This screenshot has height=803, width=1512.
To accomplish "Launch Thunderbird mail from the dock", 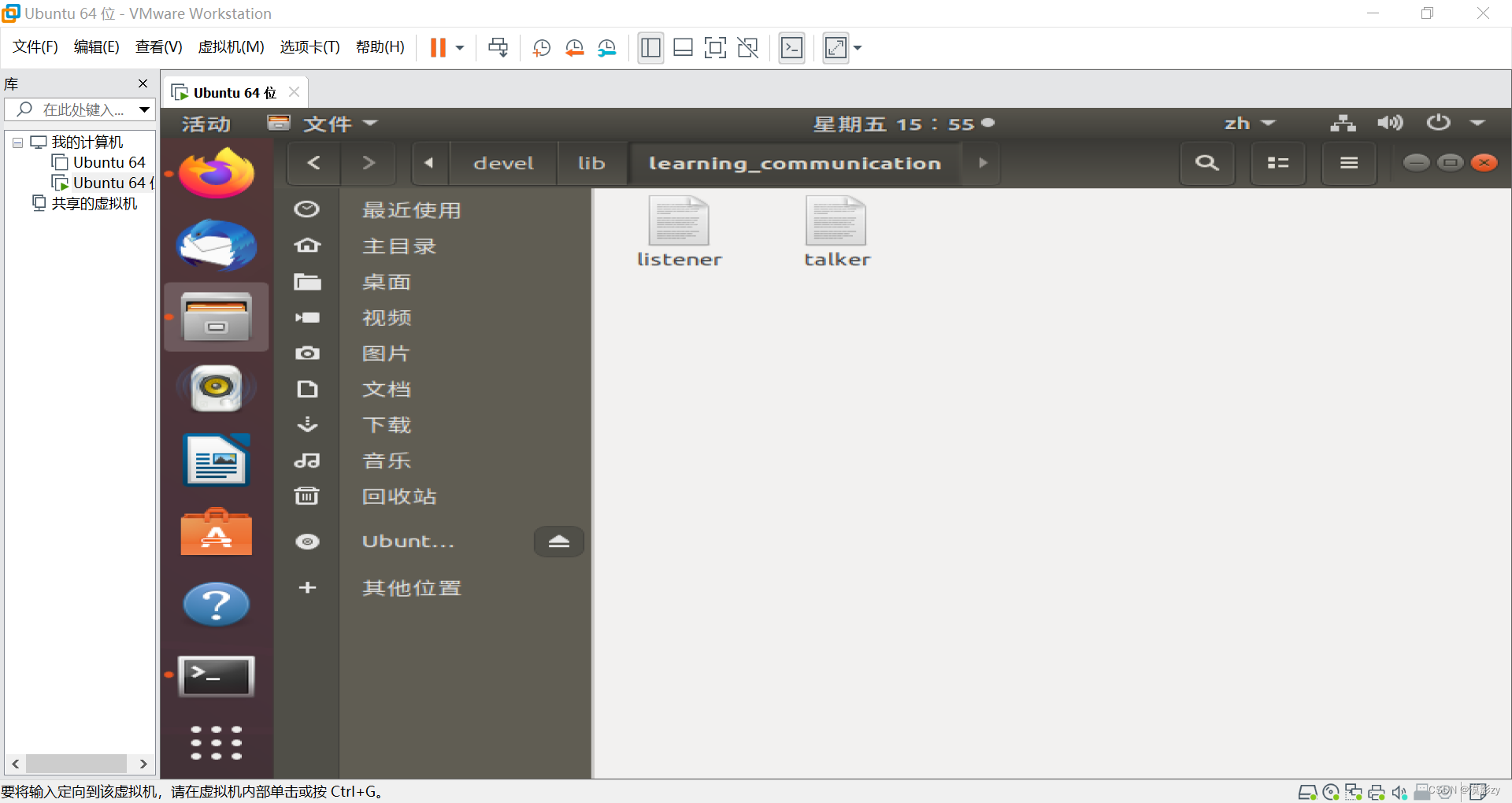I will tap(217, 245).
